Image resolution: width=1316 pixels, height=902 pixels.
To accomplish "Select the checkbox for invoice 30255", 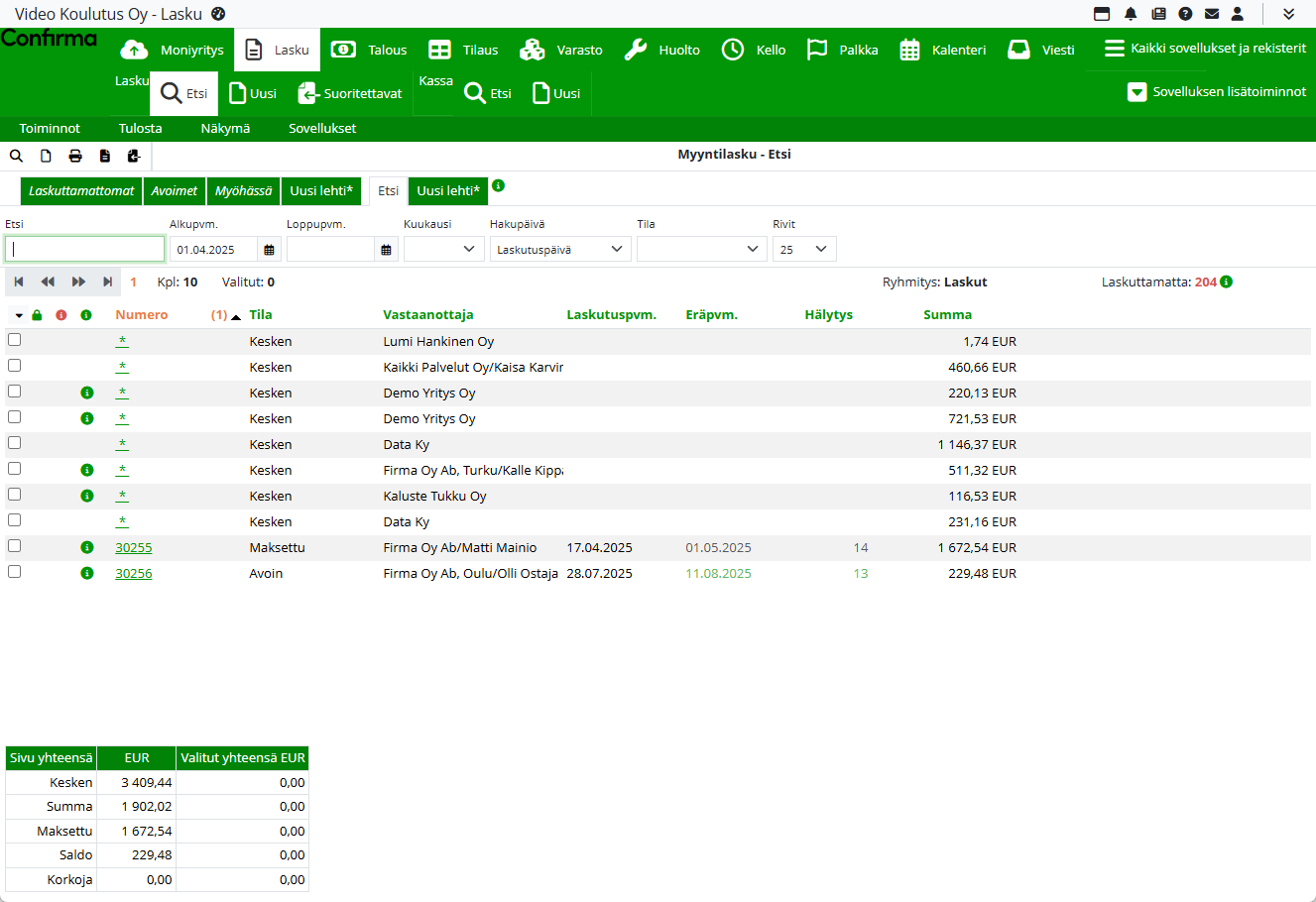I will (x=15, y=546).
